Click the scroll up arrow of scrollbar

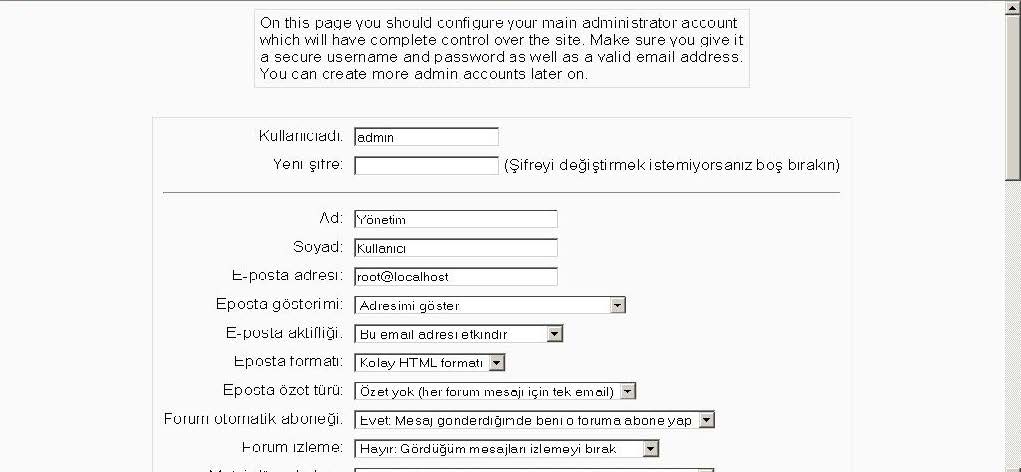pos(1013,9)
